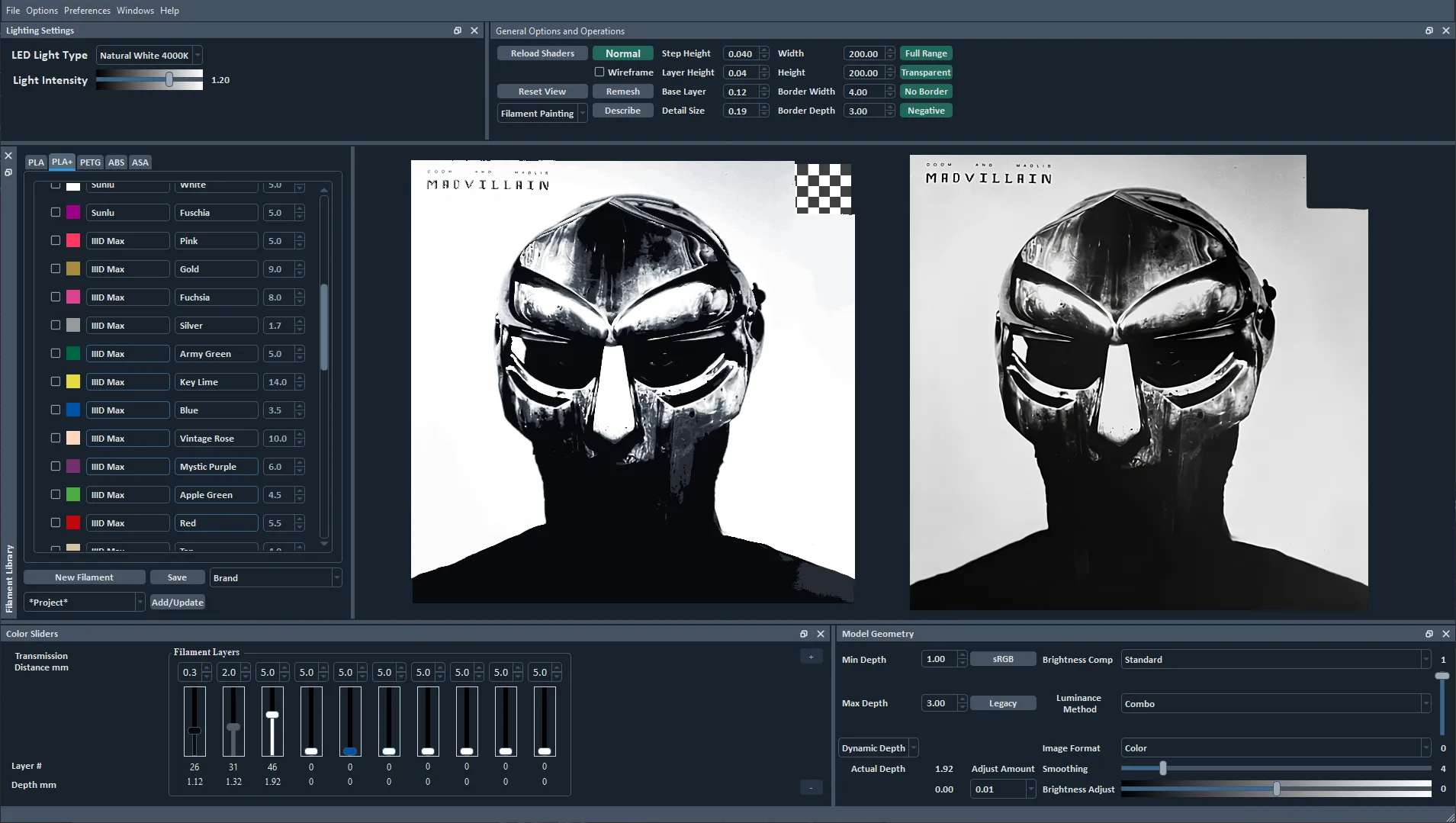Image resolution: width=1456 pixels, height=823 pixels.
Task: Remove a filament layer with the minus icon
Action: pyautogui.click(x=810, y=788)
